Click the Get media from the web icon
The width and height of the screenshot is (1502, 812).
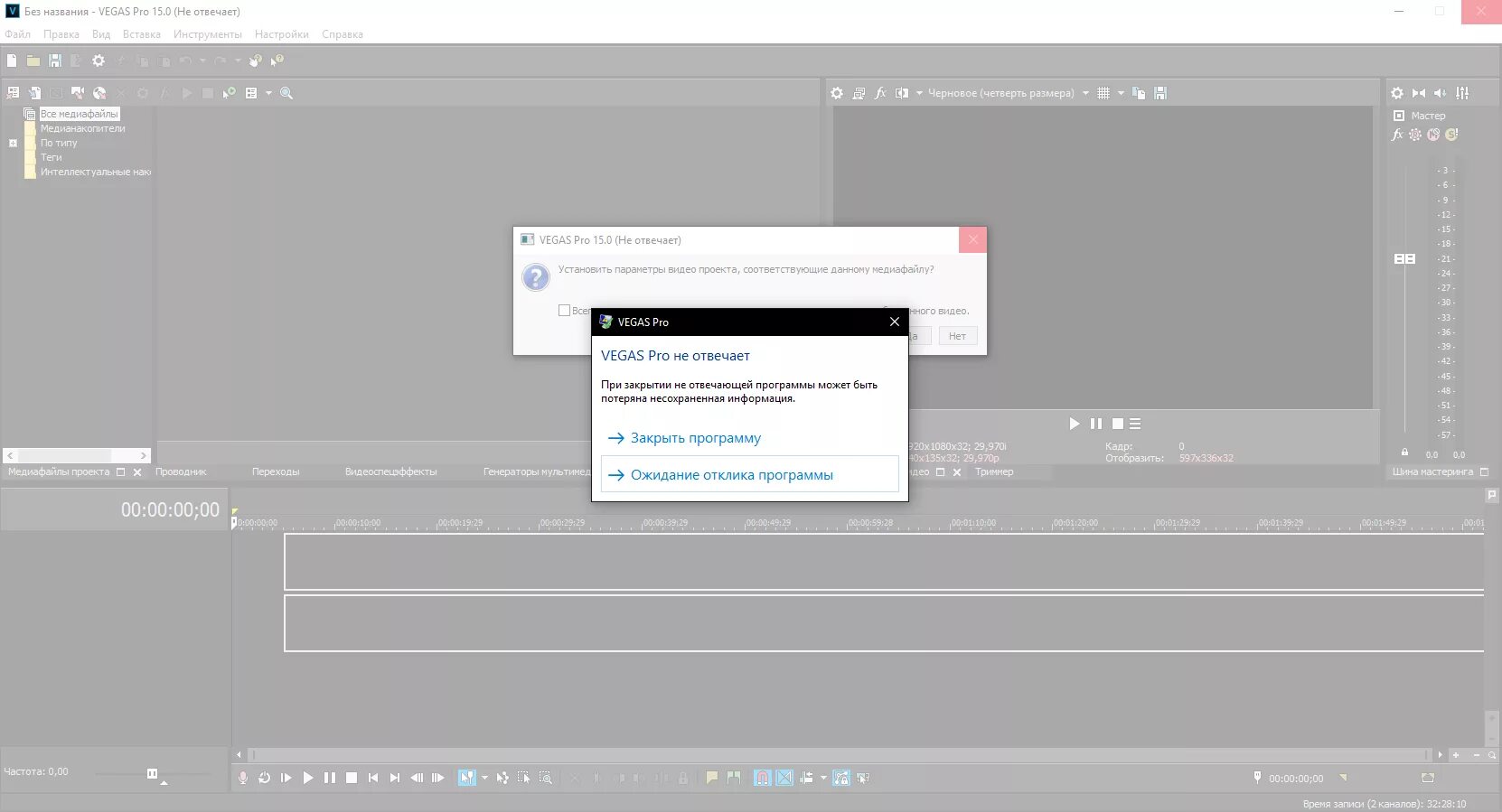(99, 93)
